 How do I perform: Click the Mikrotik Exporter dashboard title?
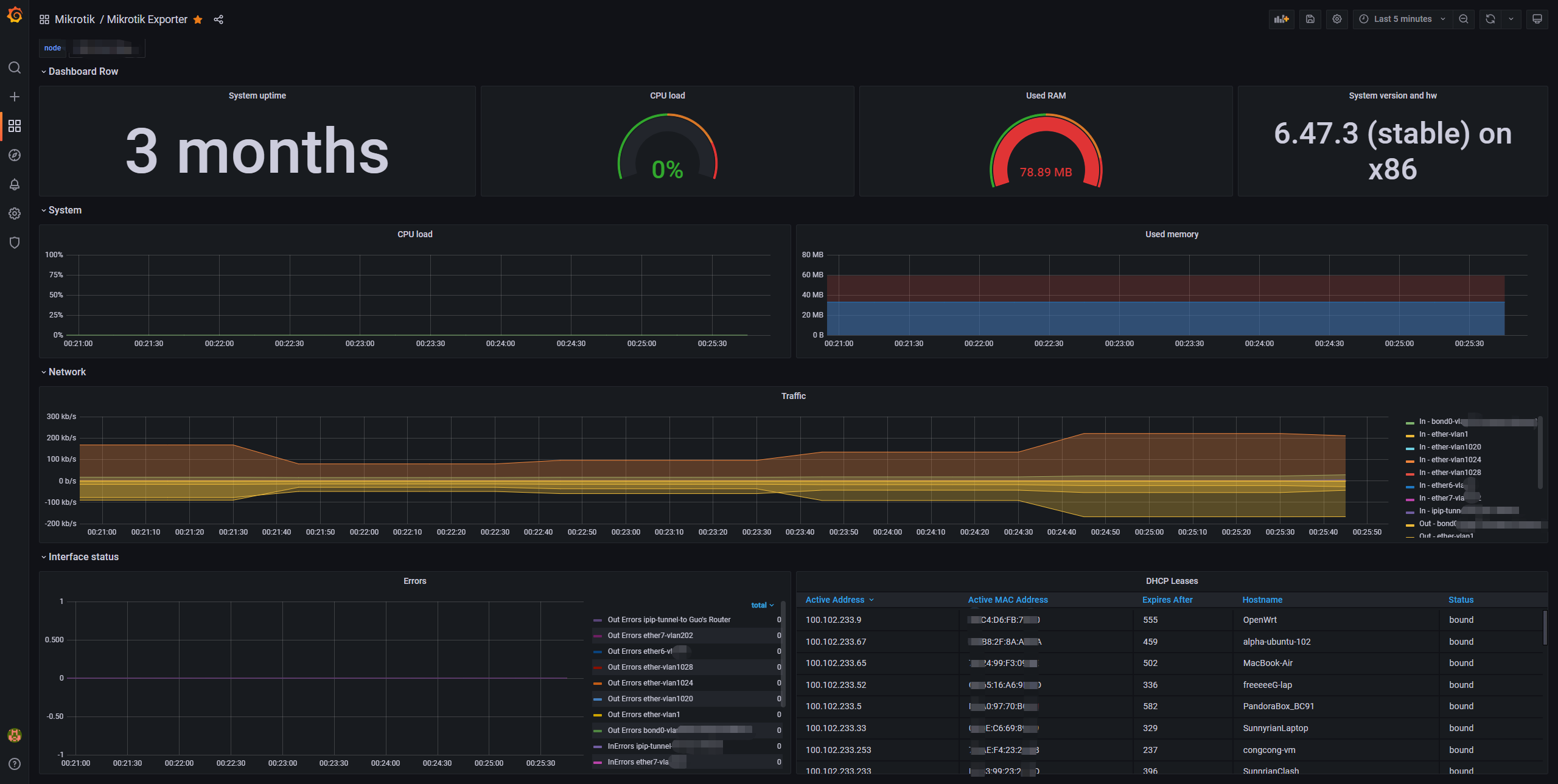coord(147,19)
